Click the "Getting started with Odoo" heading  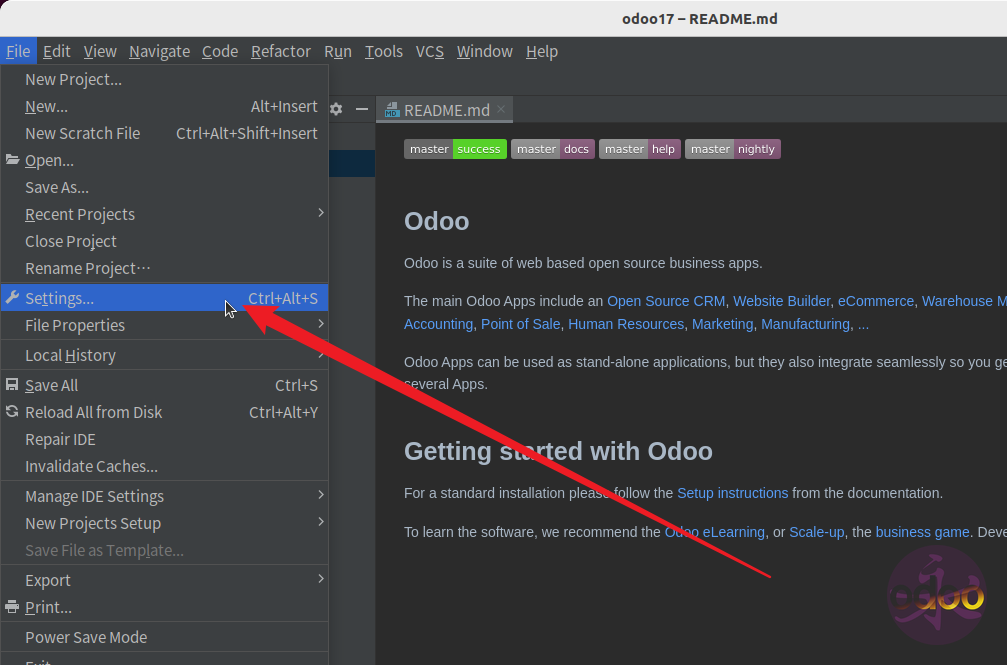[x=558, y=451]
